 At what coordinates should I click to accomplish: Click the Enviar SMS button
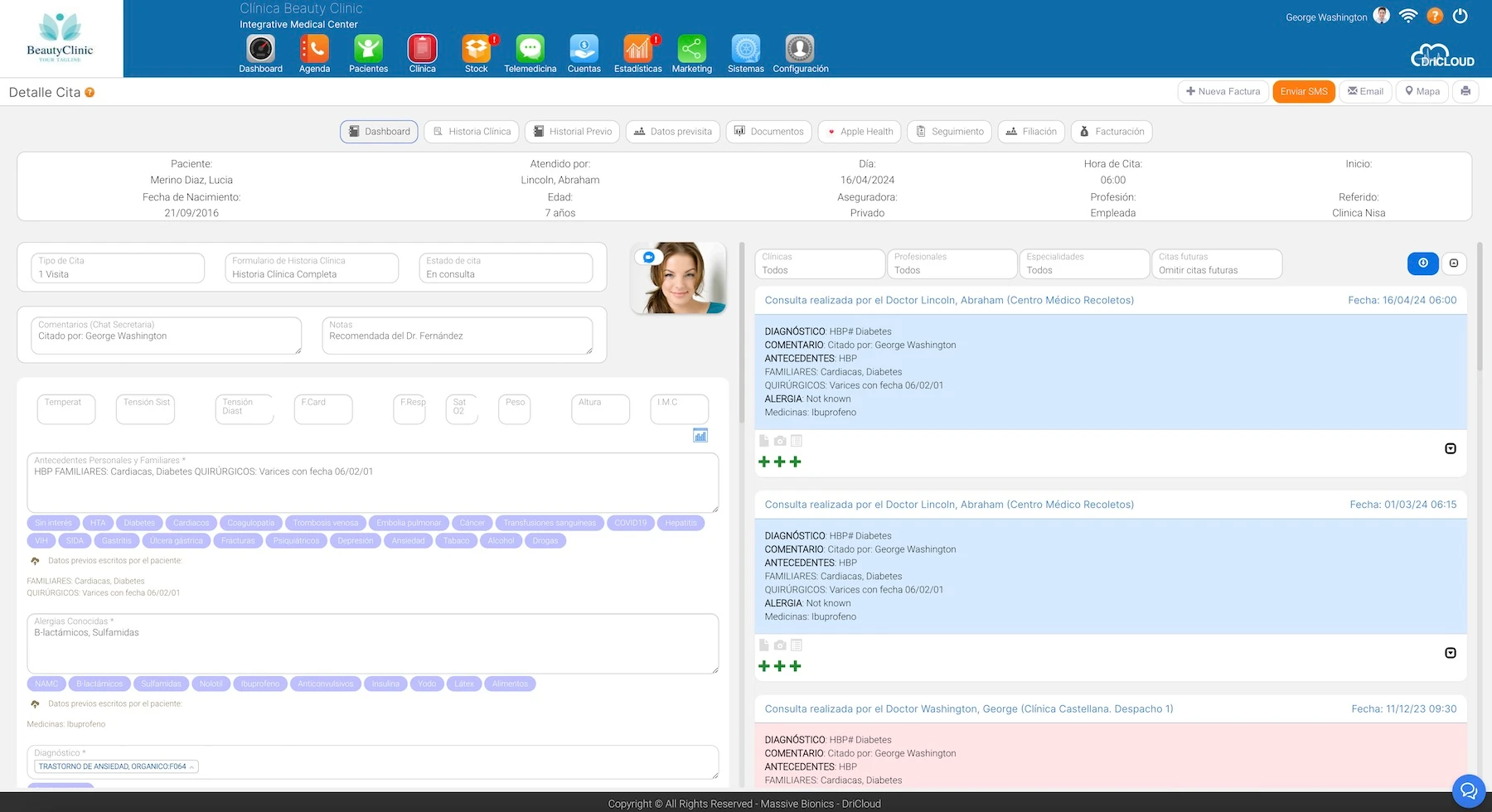[x=1303, y=91]
